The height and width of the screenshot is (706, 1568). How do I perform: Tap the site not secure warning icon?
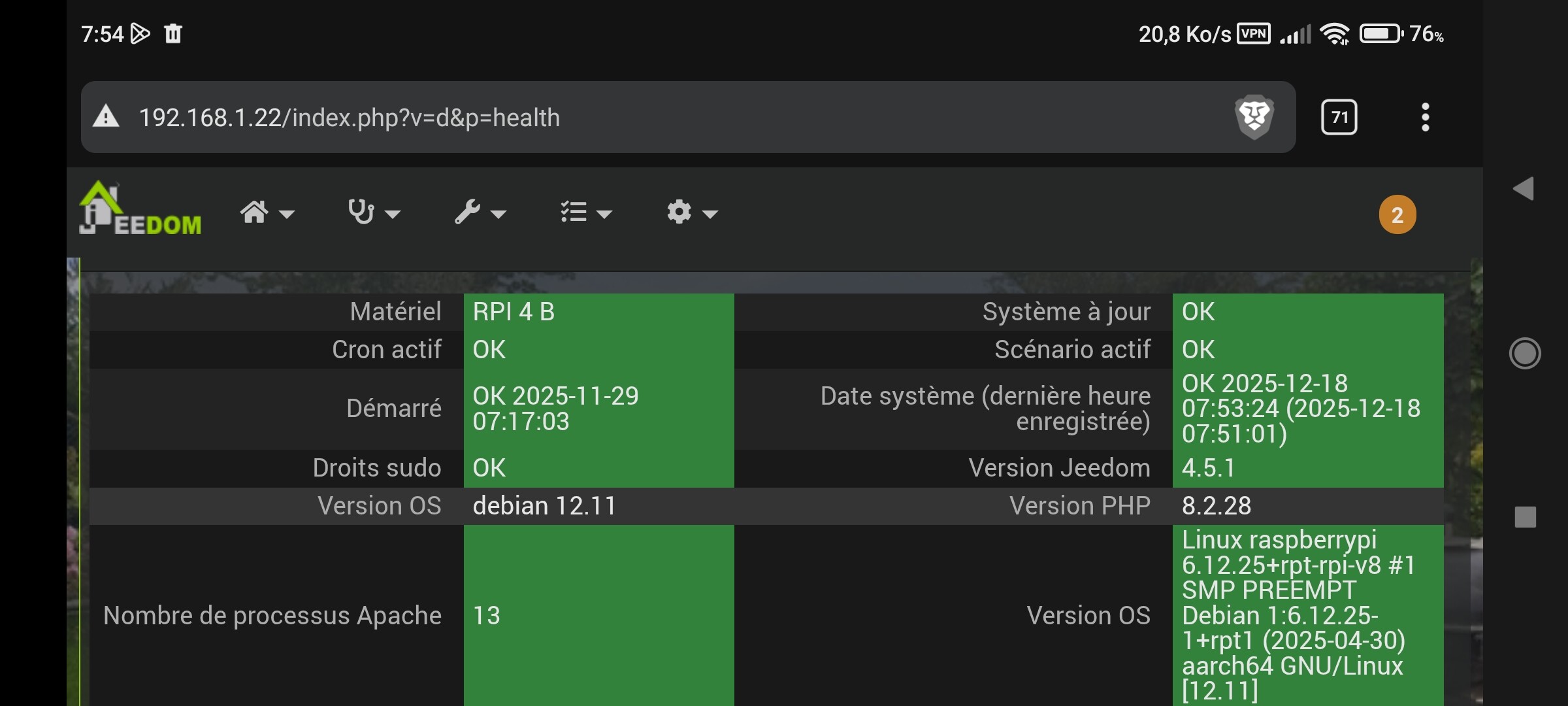(x=106, y=118)
